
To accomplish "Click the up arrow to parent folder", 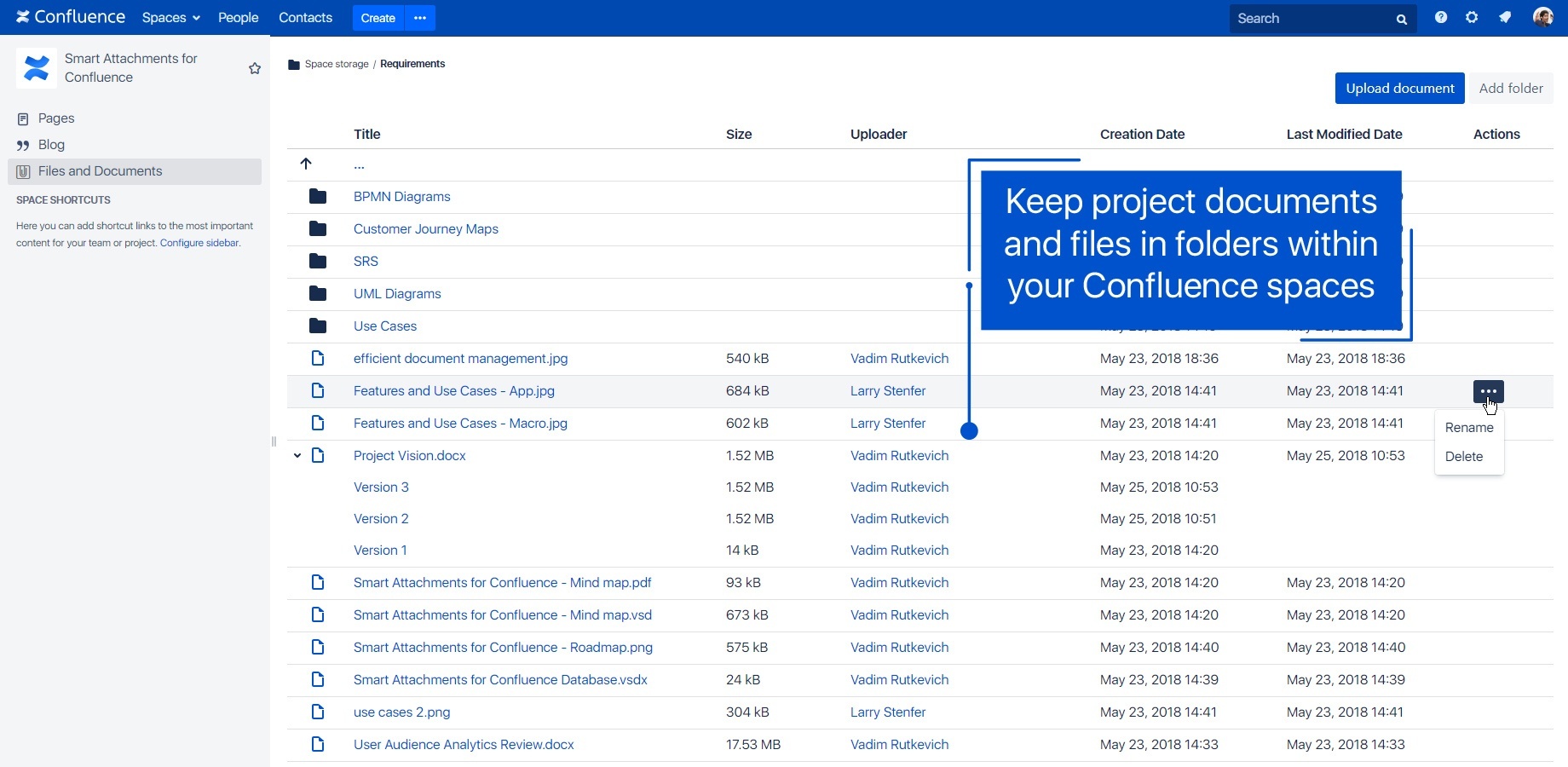I will click(306, 164).
